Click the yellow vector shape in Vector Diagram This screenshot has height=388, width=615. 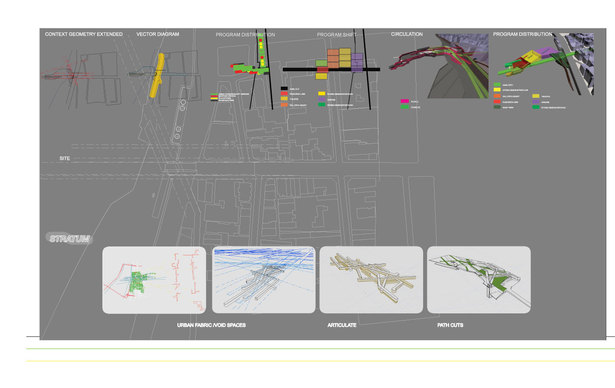click(156, 75)
